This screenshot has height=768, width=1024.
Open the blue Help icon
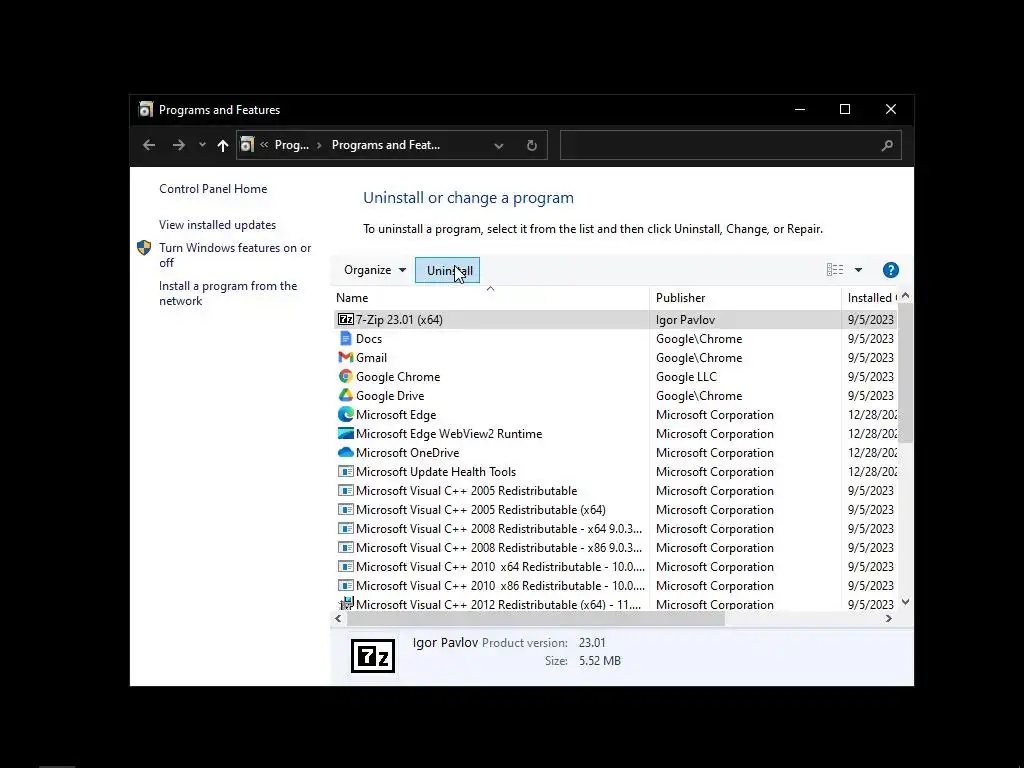pos(891,270)
